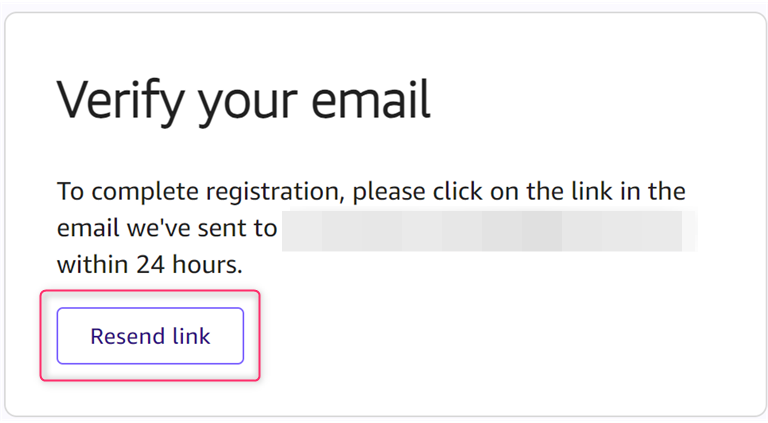
Task: Click the blurred email address
Action: (x=488, y=229)
